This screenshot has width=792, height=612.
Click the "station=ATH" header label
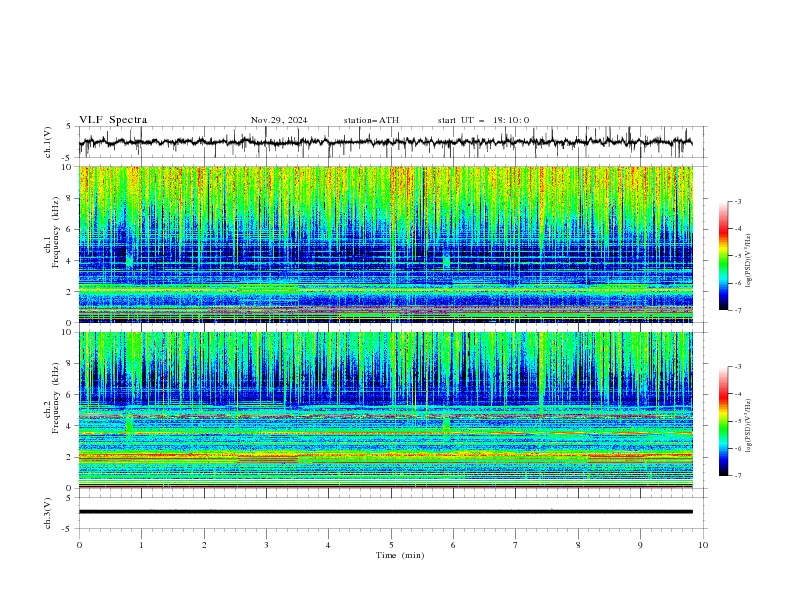(x=371, y=120)
